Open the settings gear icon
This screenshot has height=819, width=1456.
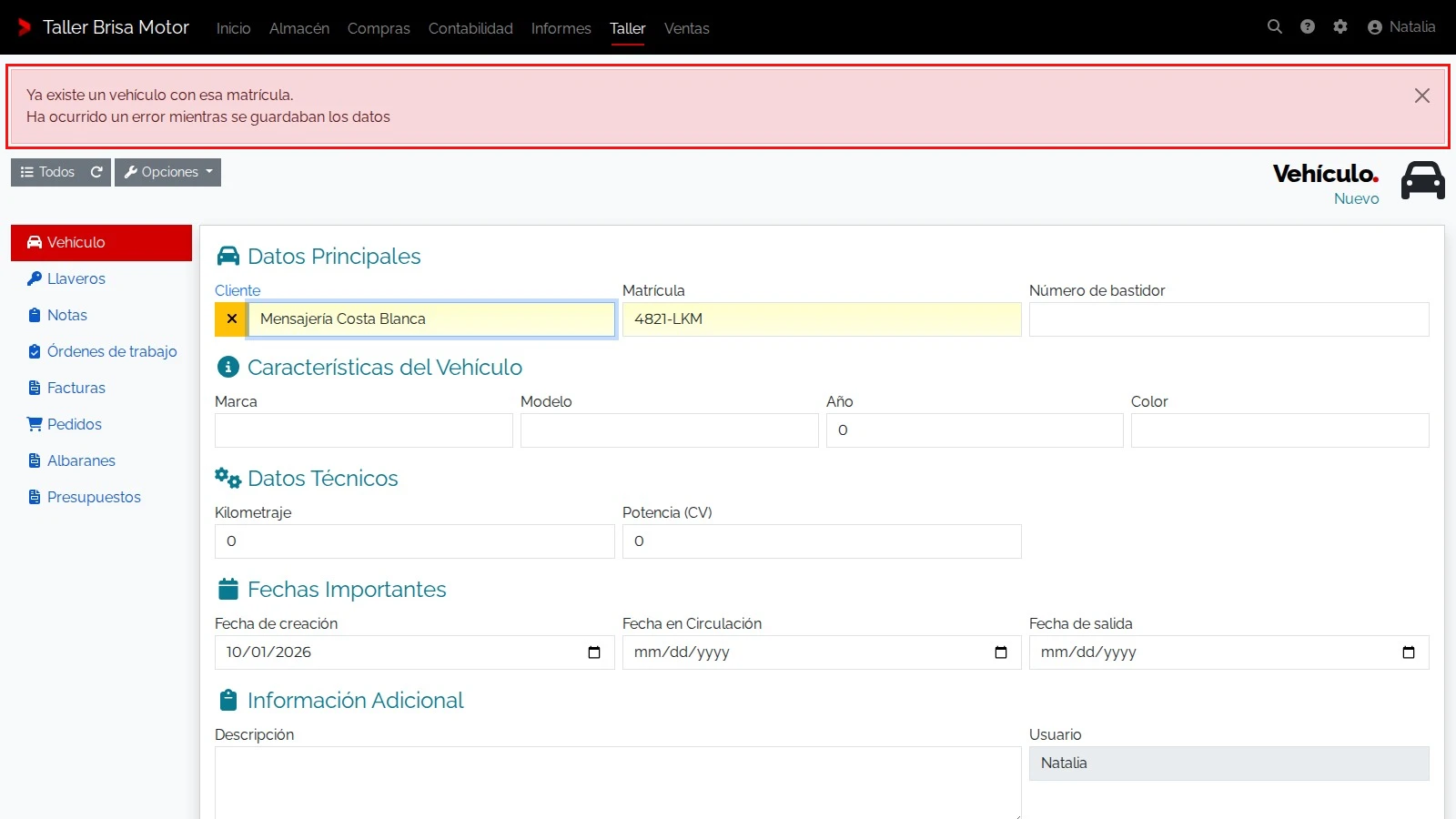pos(1340,27)
